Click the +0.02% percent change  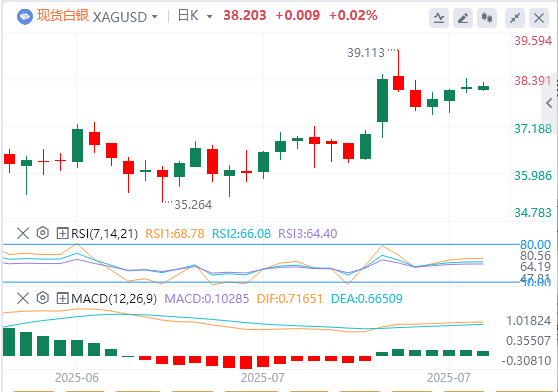click(353, 15)
